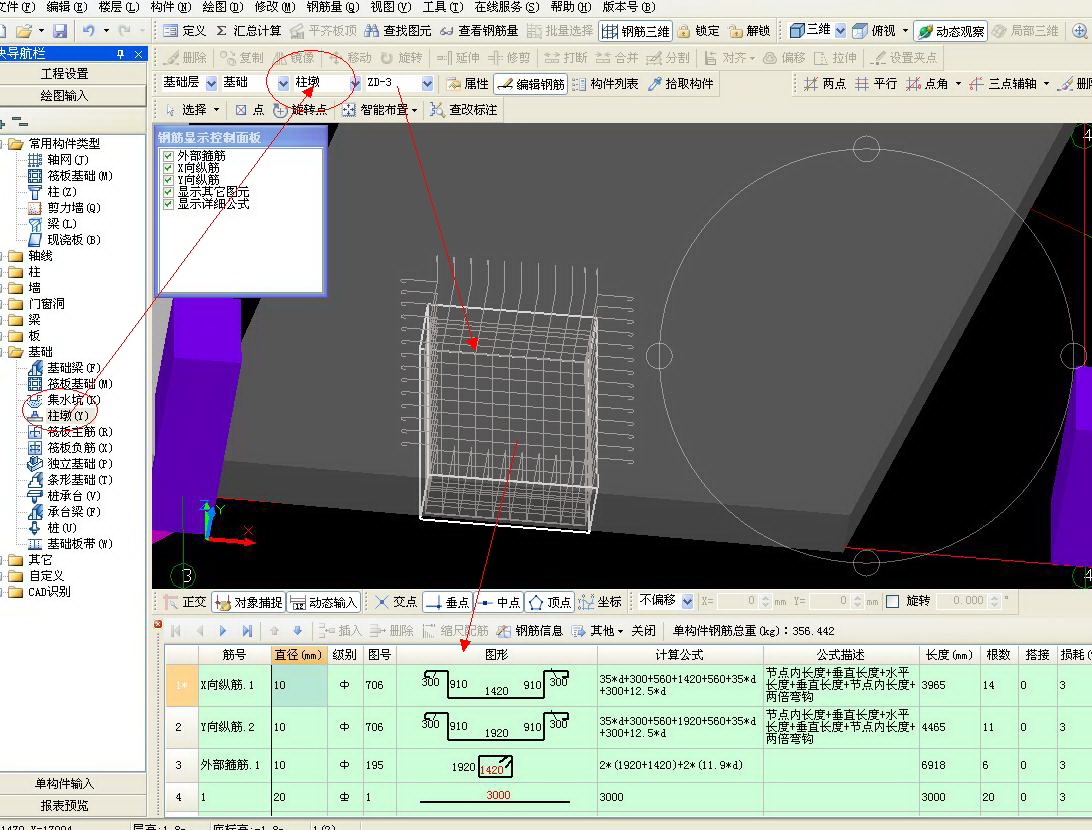1092x830 pixels.
Task: Open 查找图元 find element tool
Action: tap(398, 31)
